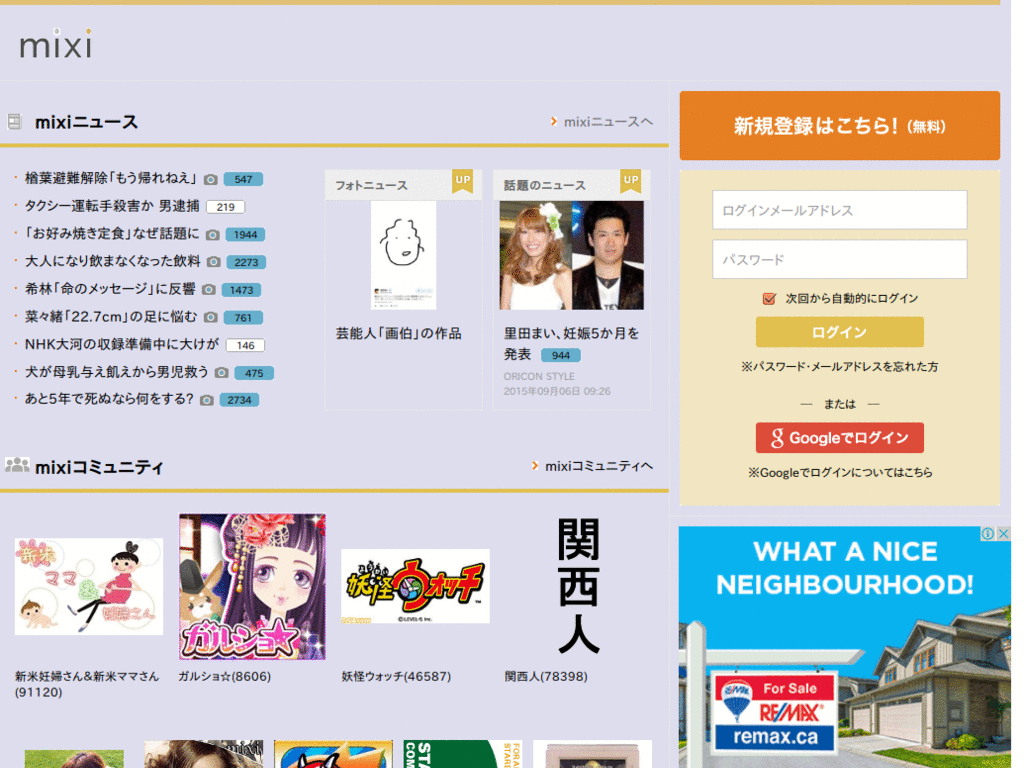Screen dimensions: 1024x768
Task: Click 妖怪ウォッチ community logo image
Action: [415, 586]
